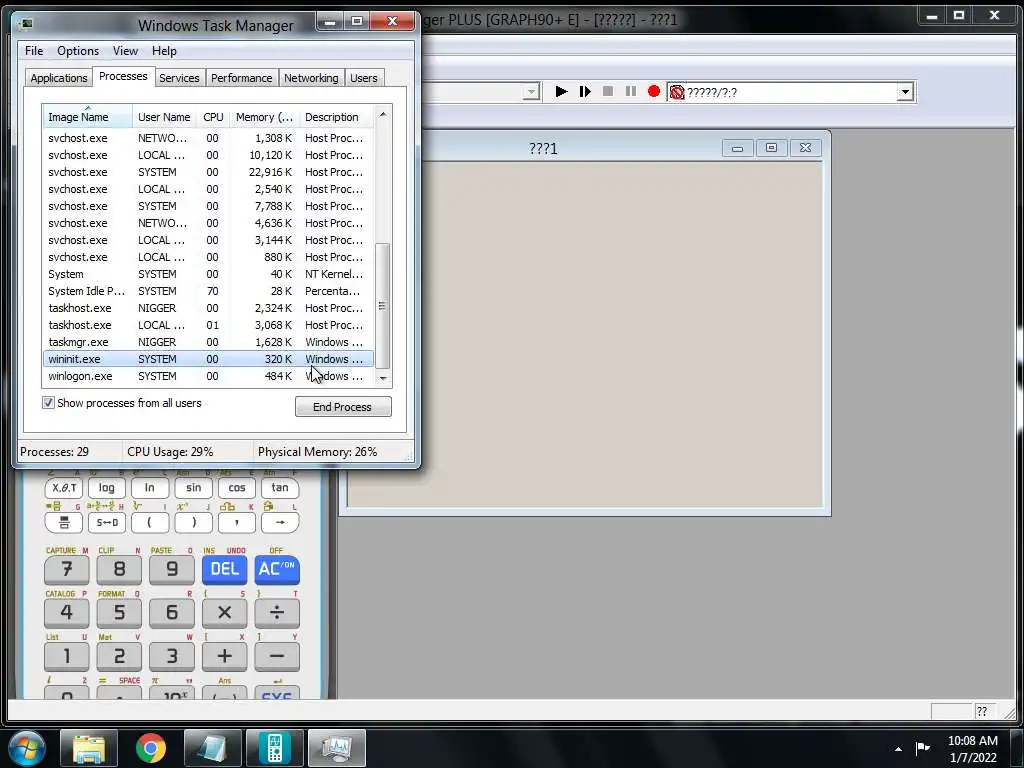Tap the number 3 key
This screenshot has width=1024, height=768.
[x=172, y=656]
